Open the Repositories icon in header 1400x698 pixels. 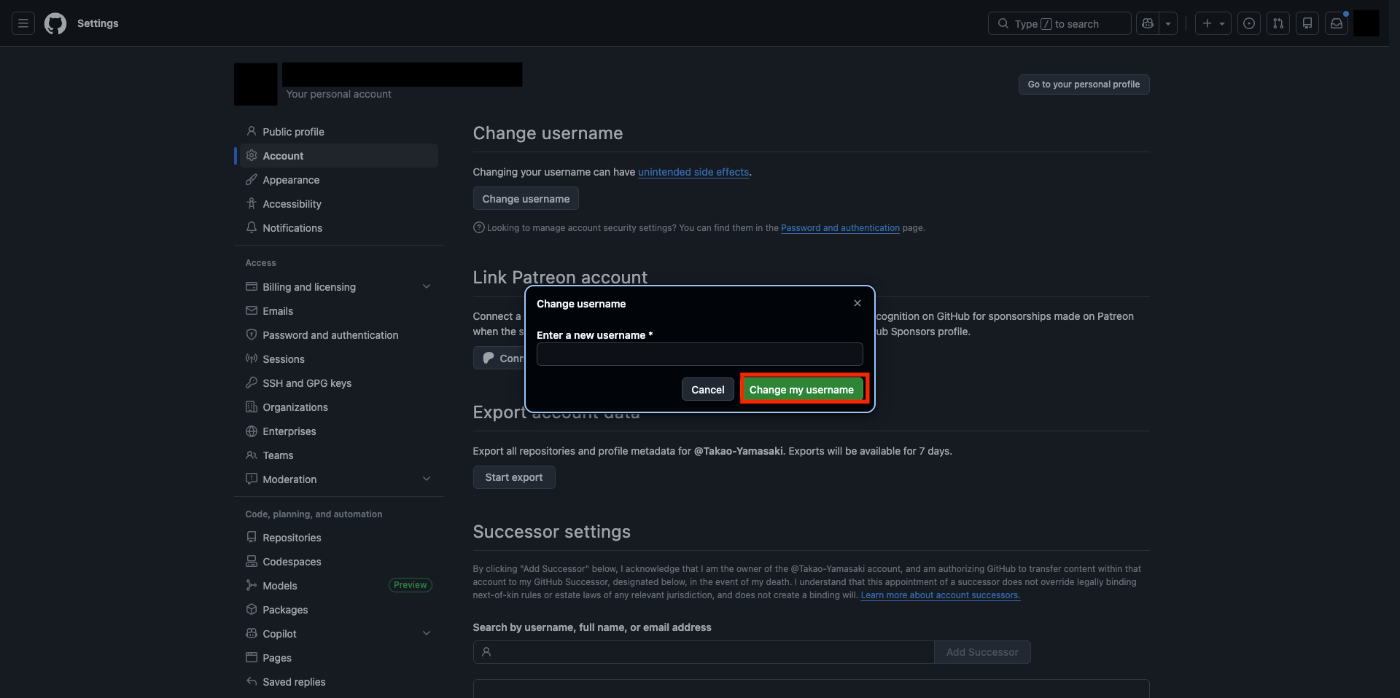(x=1307, y=23)
